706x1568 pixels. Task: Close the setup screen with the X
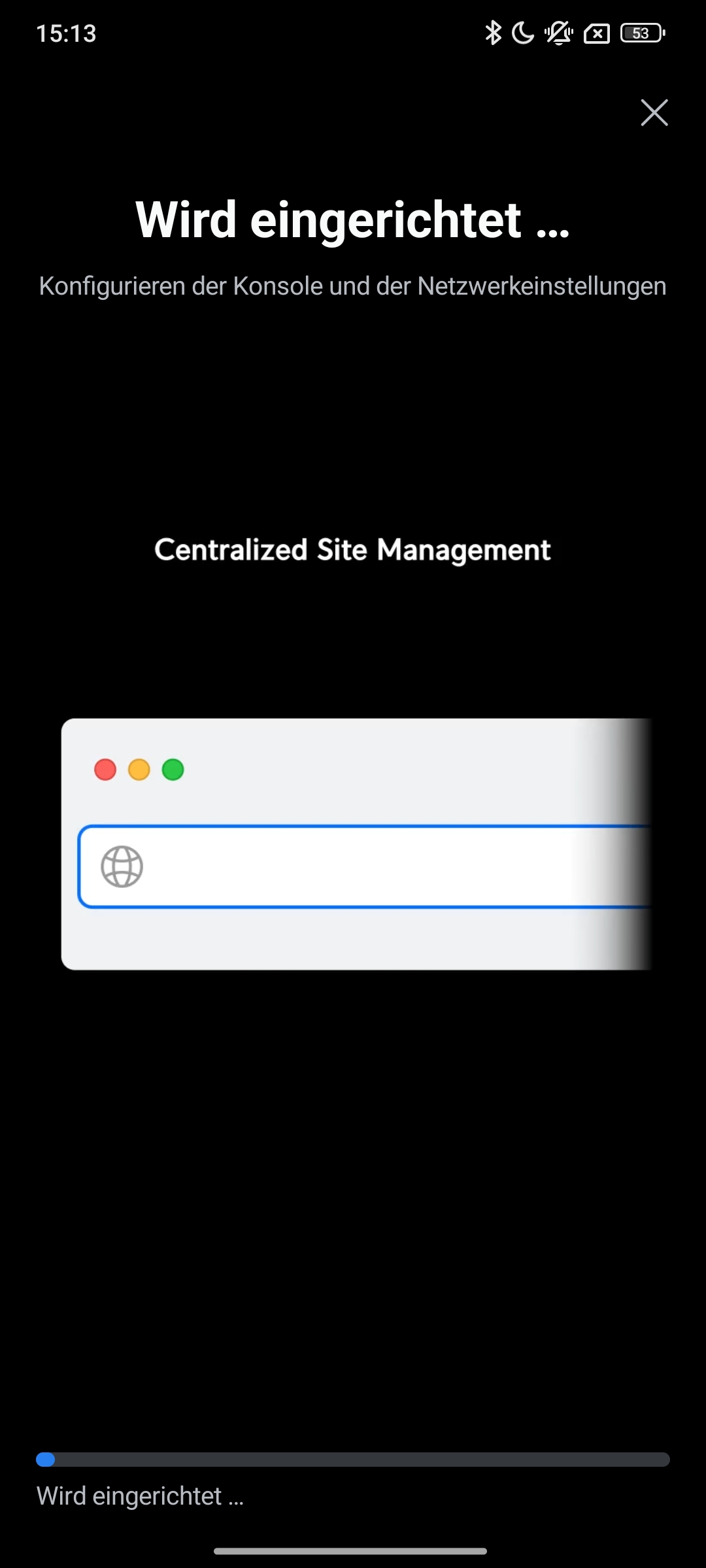654,112
